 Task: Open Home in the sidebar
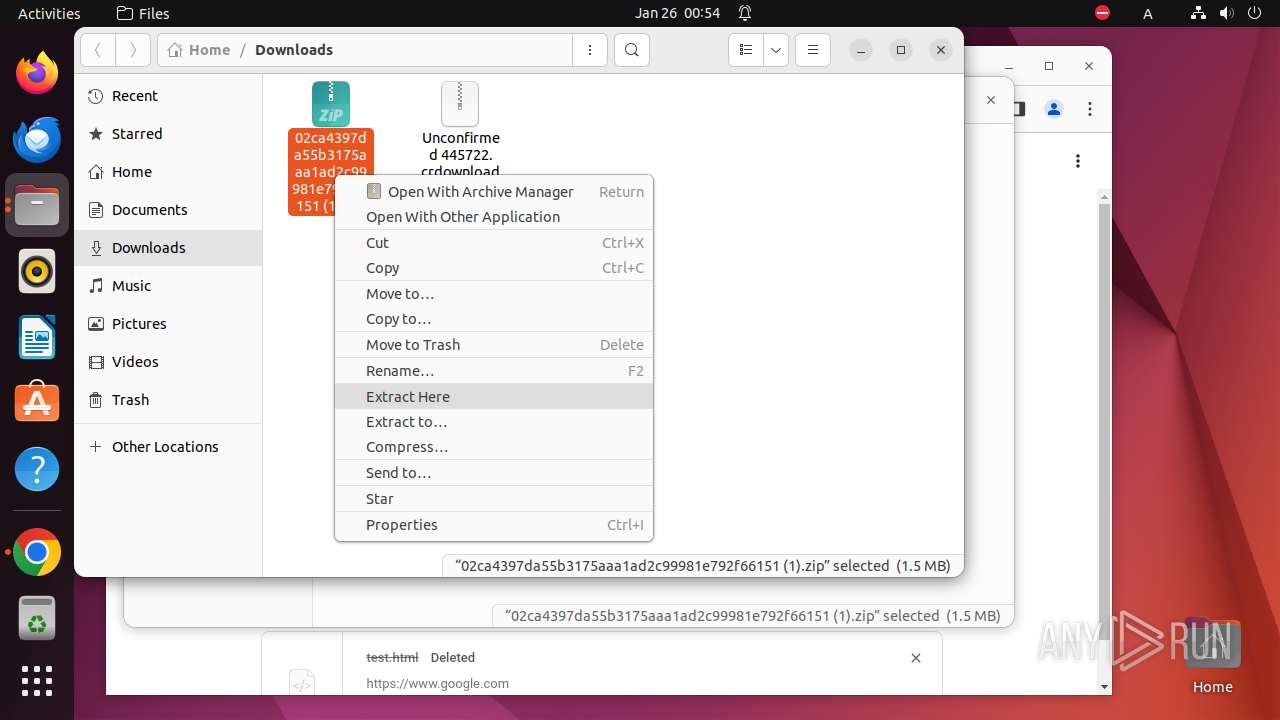click(x=168, y=172)
